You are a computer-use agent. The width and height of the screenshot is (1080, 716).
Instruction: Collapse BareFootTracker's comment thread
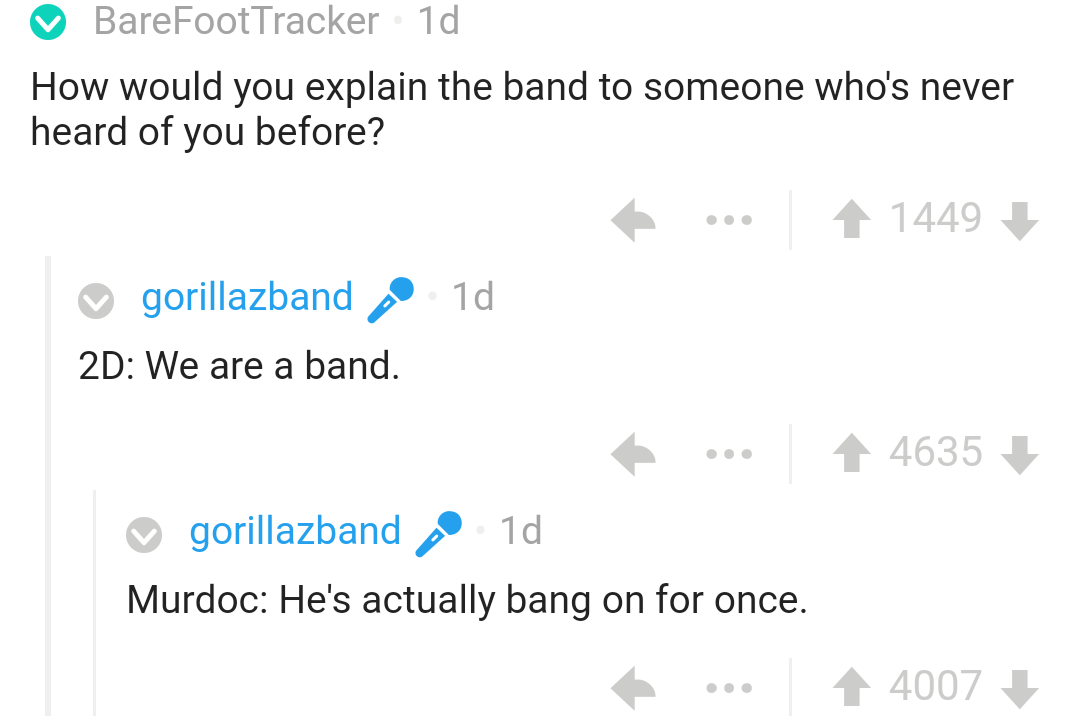[47, 22]
